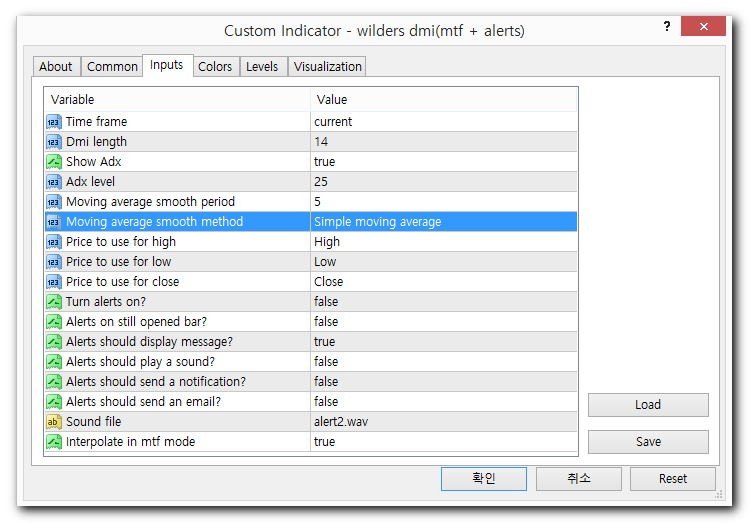The width and height of the screenshot is (749, 523).
Task: Switch to the Colors tab
Action: (x=215, y=67)
